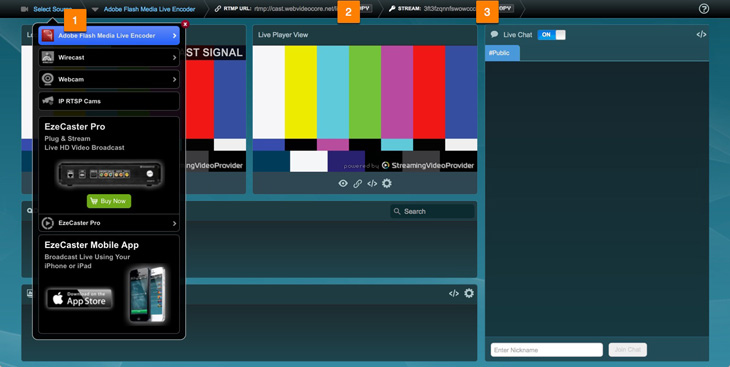
Task: Open Live Chat embed code icon
Action: 701,34
